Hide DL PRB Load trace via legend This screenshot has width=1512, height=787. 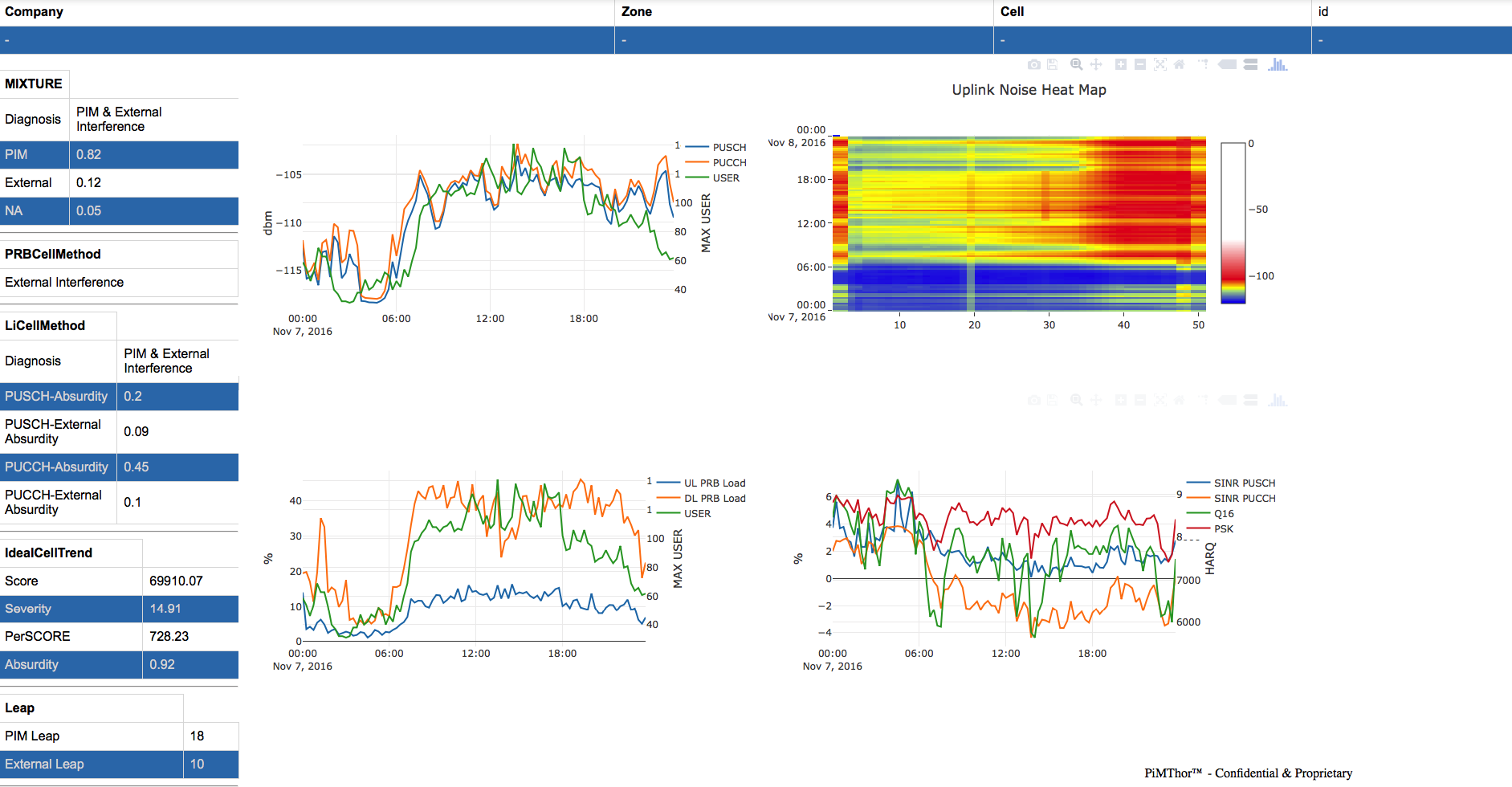[702, 498]
